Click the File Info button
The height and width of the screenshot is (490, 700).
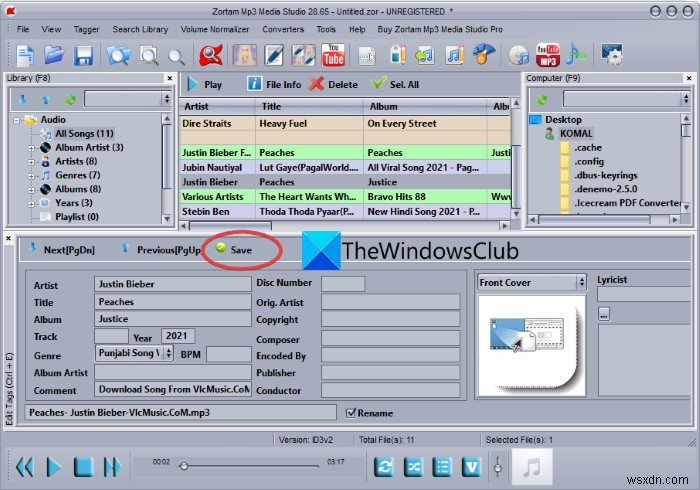(274, 84)
